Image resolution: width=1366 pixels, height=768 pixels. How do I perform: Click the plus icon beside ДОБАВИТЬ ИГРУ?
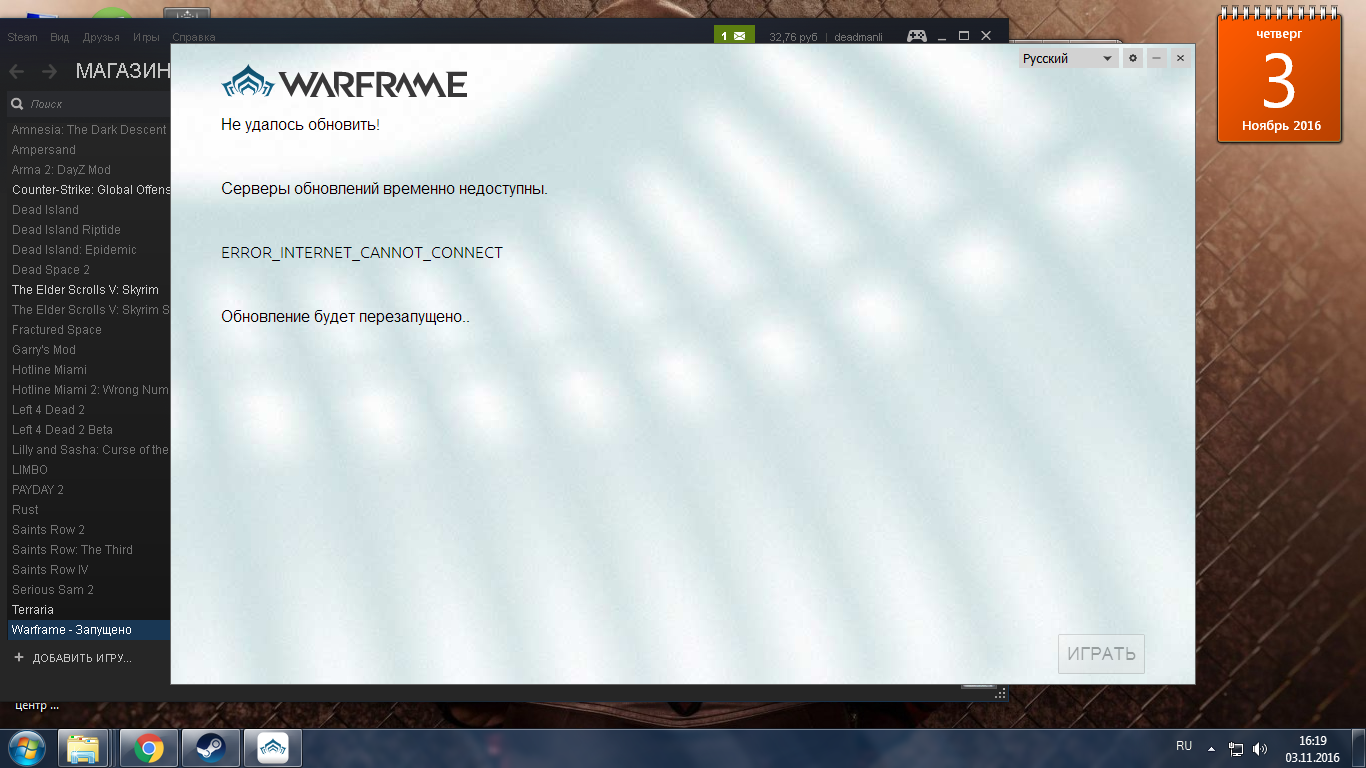(x=19, y=658)
